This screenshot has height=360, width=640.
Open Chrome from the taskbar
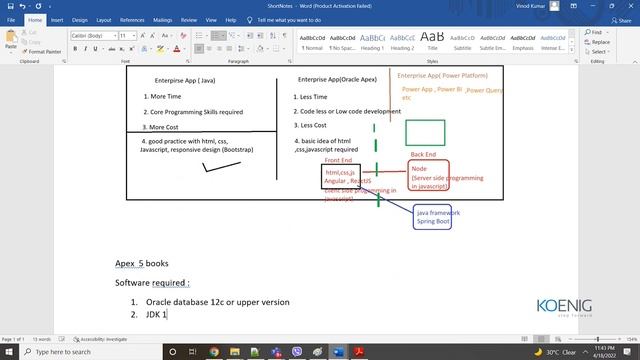pyautogui.click(x=214, y=352)
